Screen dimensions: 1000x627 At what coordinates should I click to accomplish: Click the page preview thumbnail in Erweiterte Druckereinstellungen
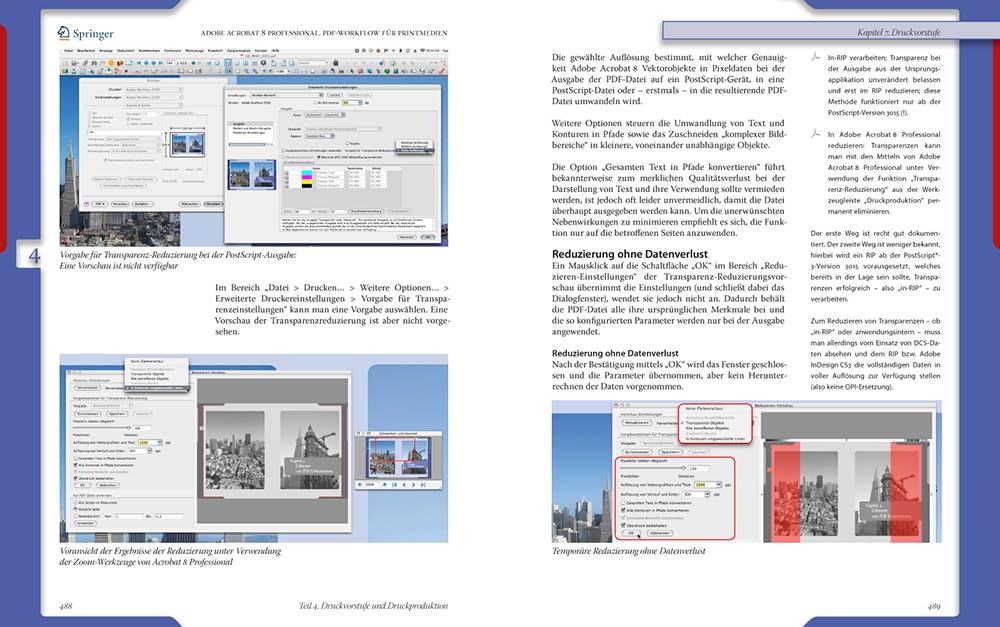(252, 175)
